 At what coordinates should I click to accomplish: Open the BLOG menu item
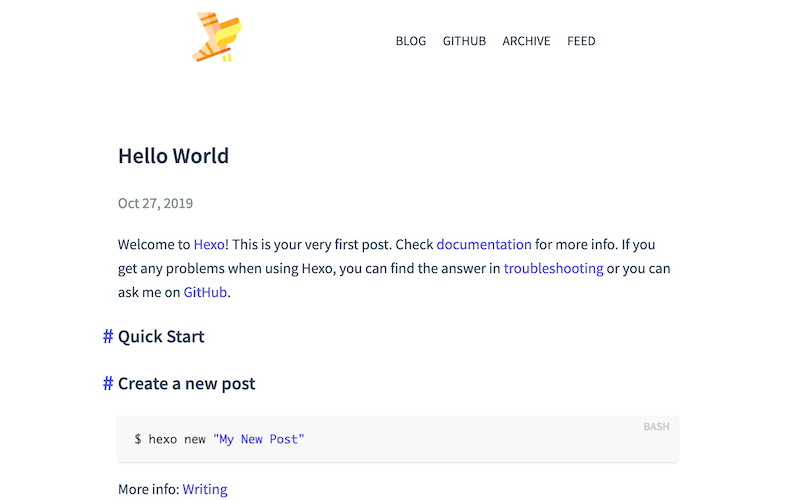click(411, 41)
